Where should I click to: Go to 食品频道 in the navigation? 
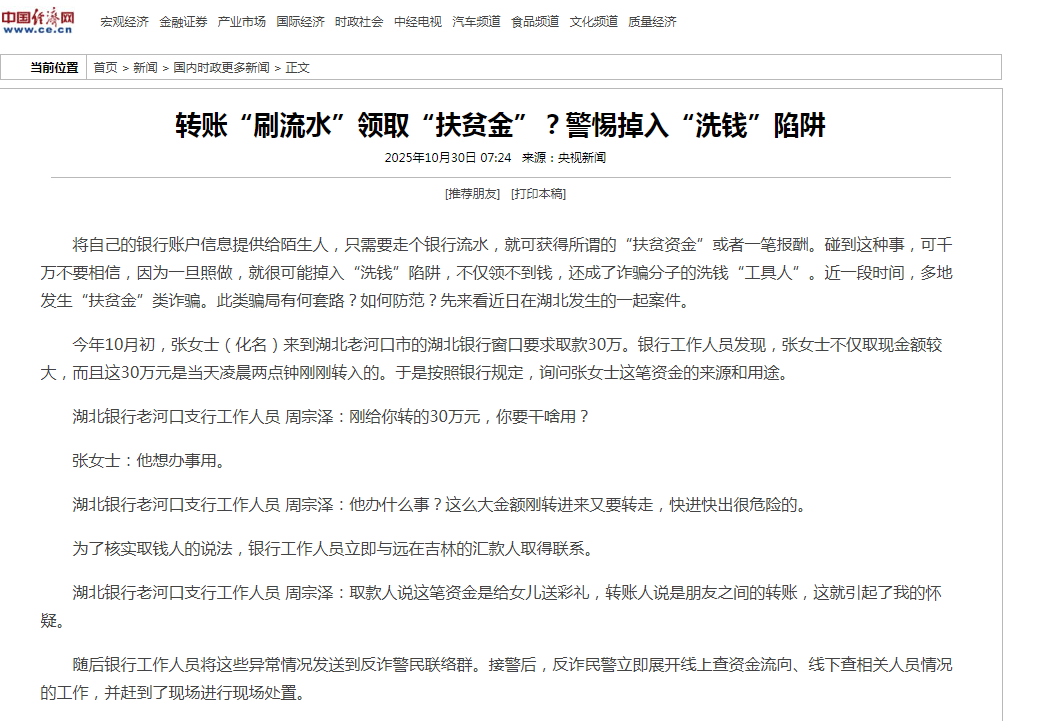click(535, 22)
